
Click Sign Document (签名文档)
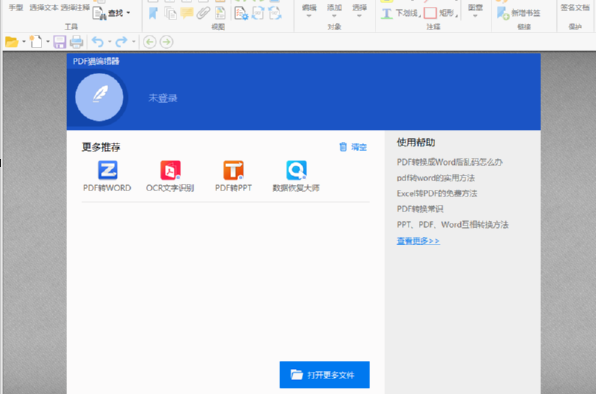[x=575, y=8]
